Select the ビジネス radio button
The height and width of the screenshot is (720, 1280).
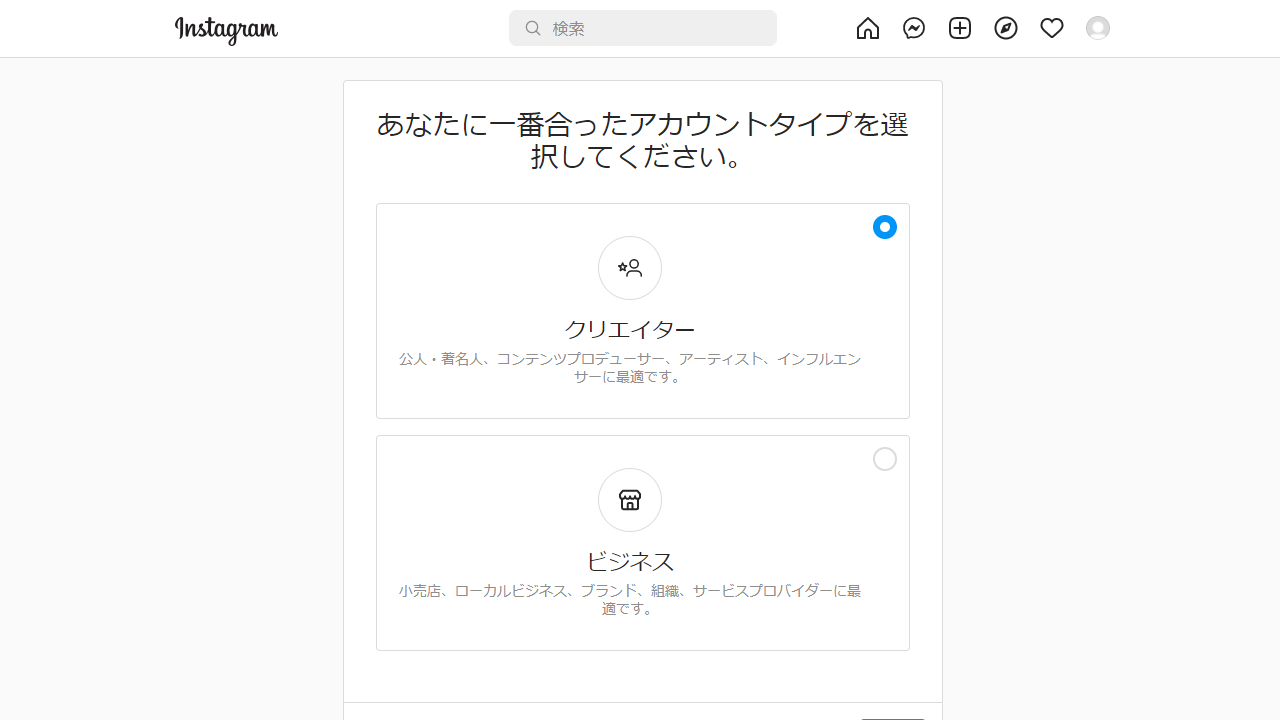point(884,459)
